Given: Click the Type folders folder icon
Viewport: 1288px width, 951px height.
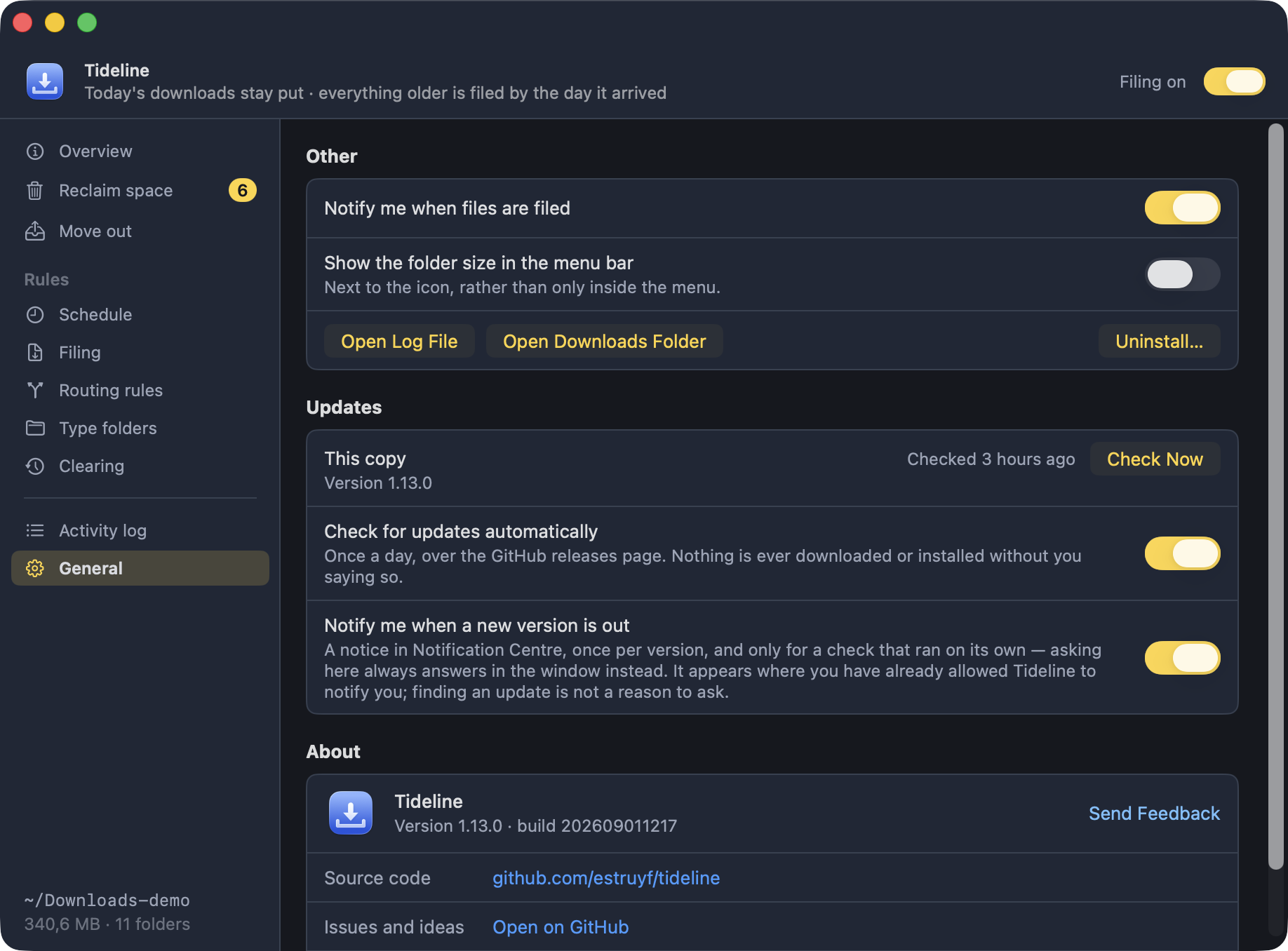Looking at the screenshot, I should [x=35, y=429].
